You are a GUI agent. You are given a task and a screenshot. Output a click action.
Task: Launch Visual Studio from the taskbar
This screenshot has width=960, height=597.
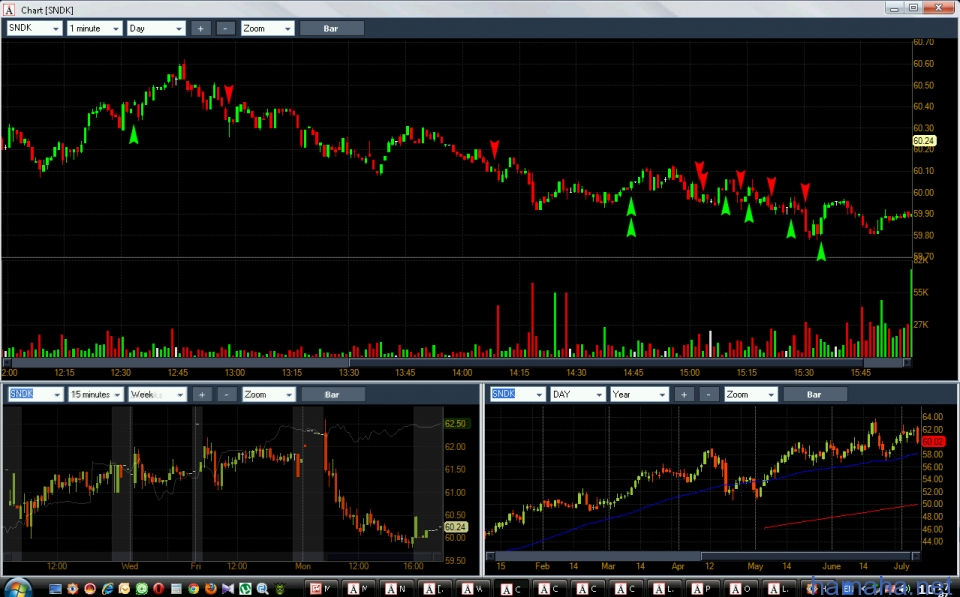coord(228,589)
